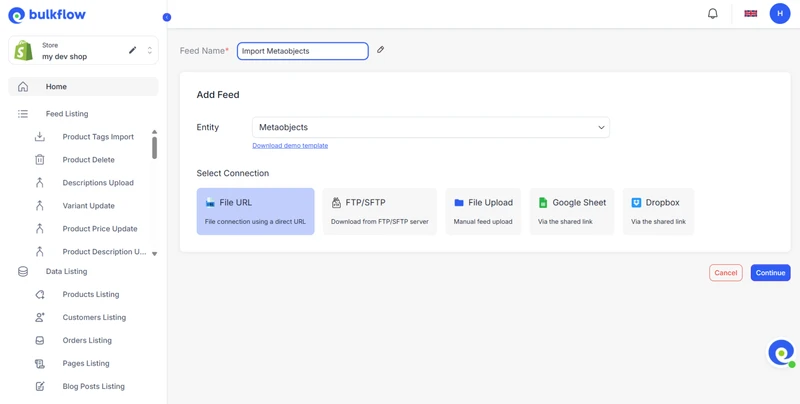Go to Orders Listing
This screenshot has height=404, width=800.
click(87, 340)
